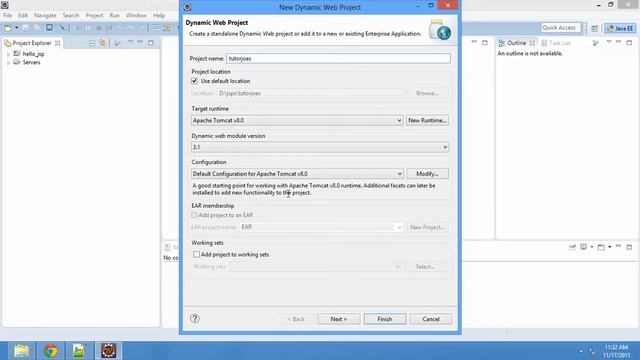The height and width of the screenshot is (360, 640).
Task: Click the Finish button
Action: (x=385, y=319)
